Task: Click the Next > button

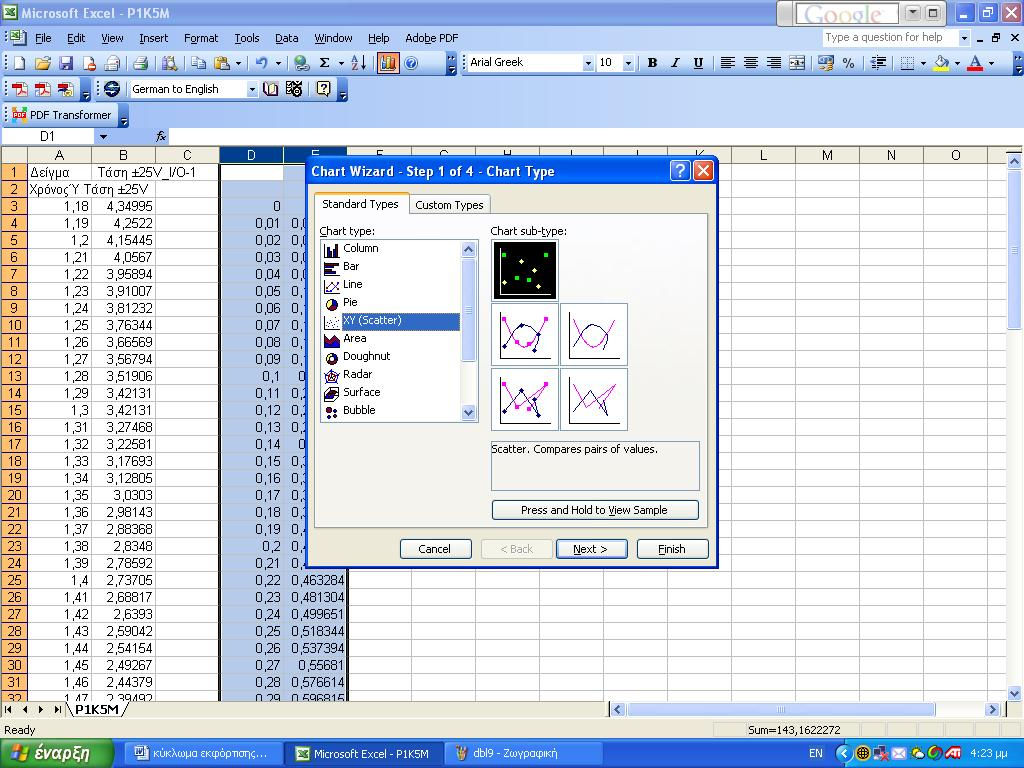Action: tap(591, 549)
